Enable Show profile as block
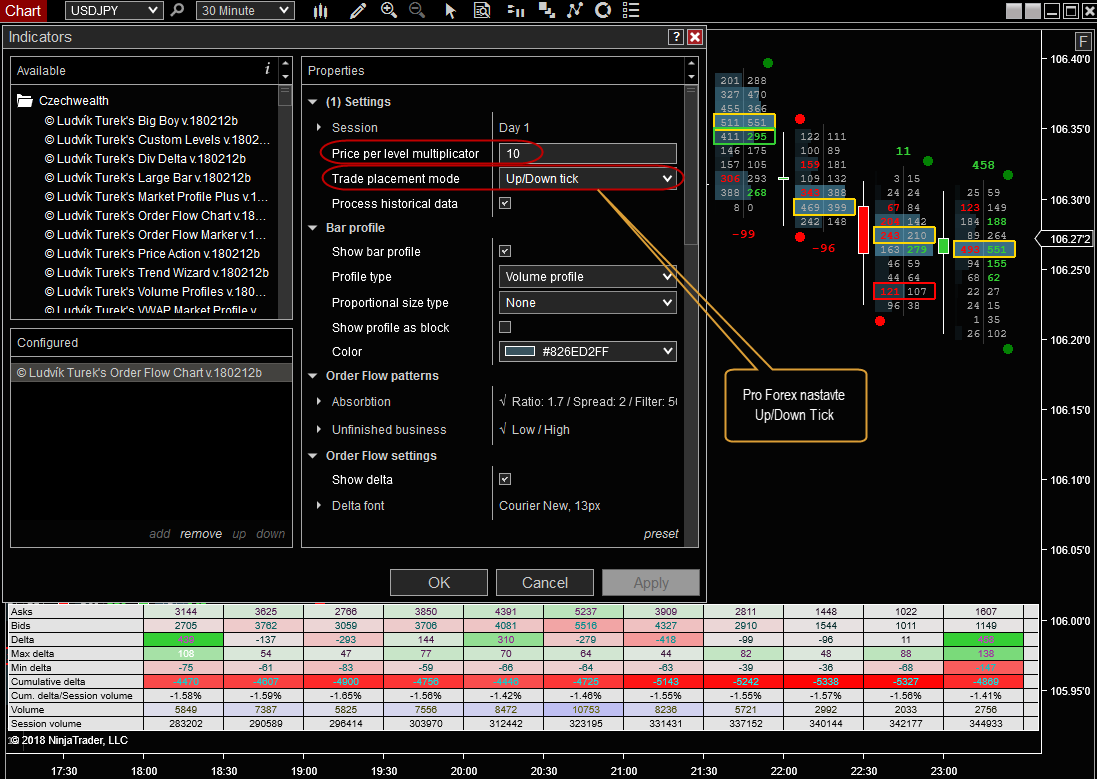 505,327
